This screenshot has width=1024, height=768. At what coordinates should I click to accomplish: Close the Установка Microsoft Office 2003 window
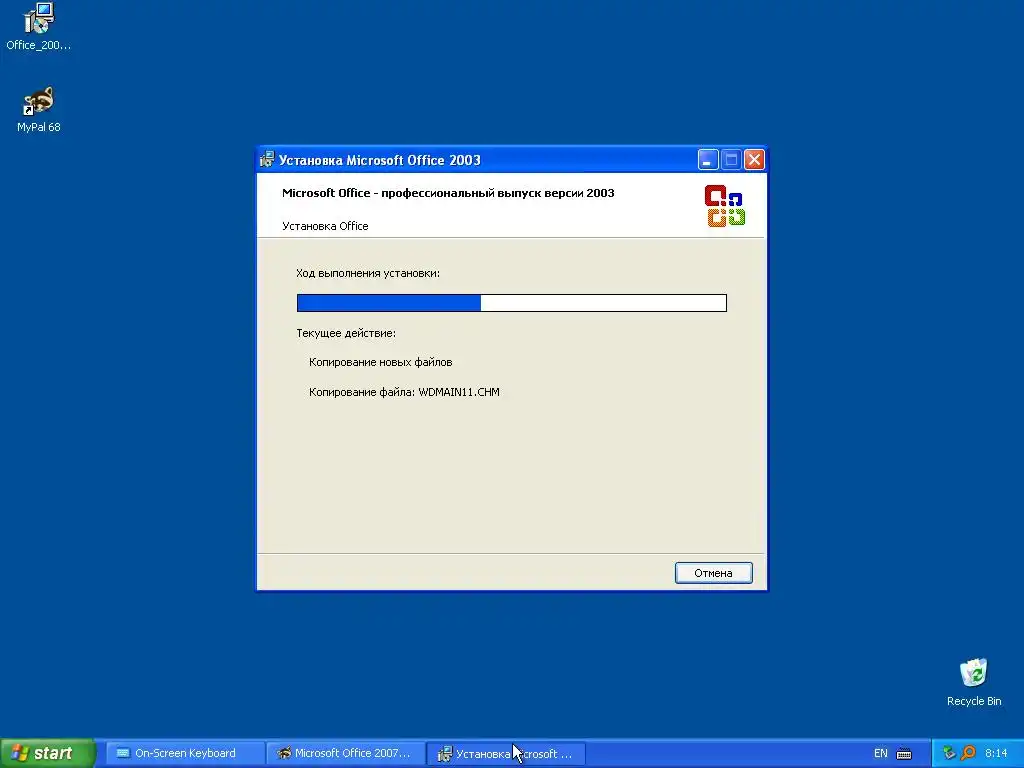pyautogui.click(x=754, y=159)
